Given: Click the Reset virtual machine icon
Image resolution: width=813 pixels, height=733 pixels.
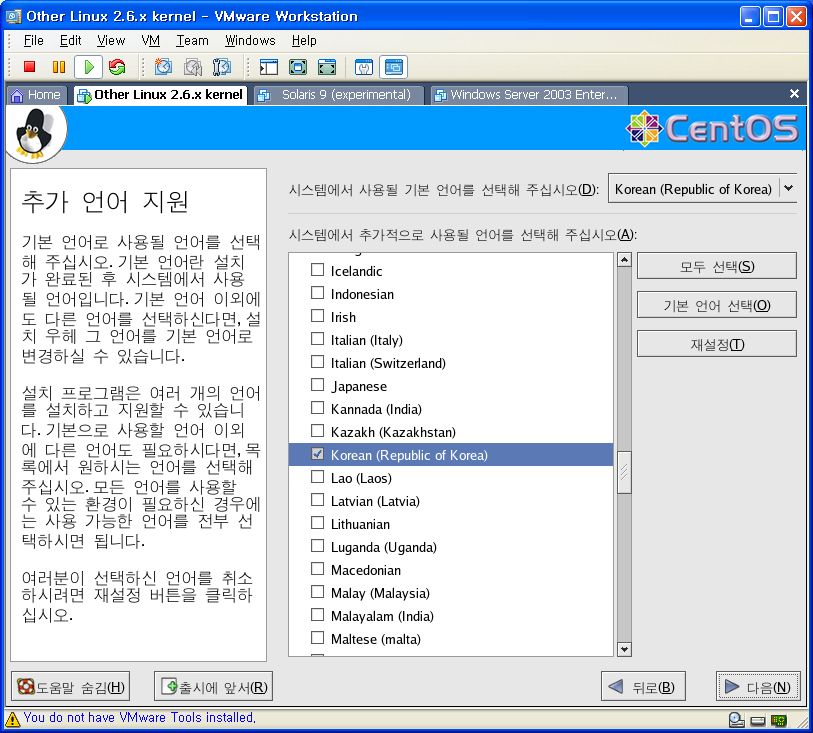Looking at the screenshot, I should click(117, 67).
